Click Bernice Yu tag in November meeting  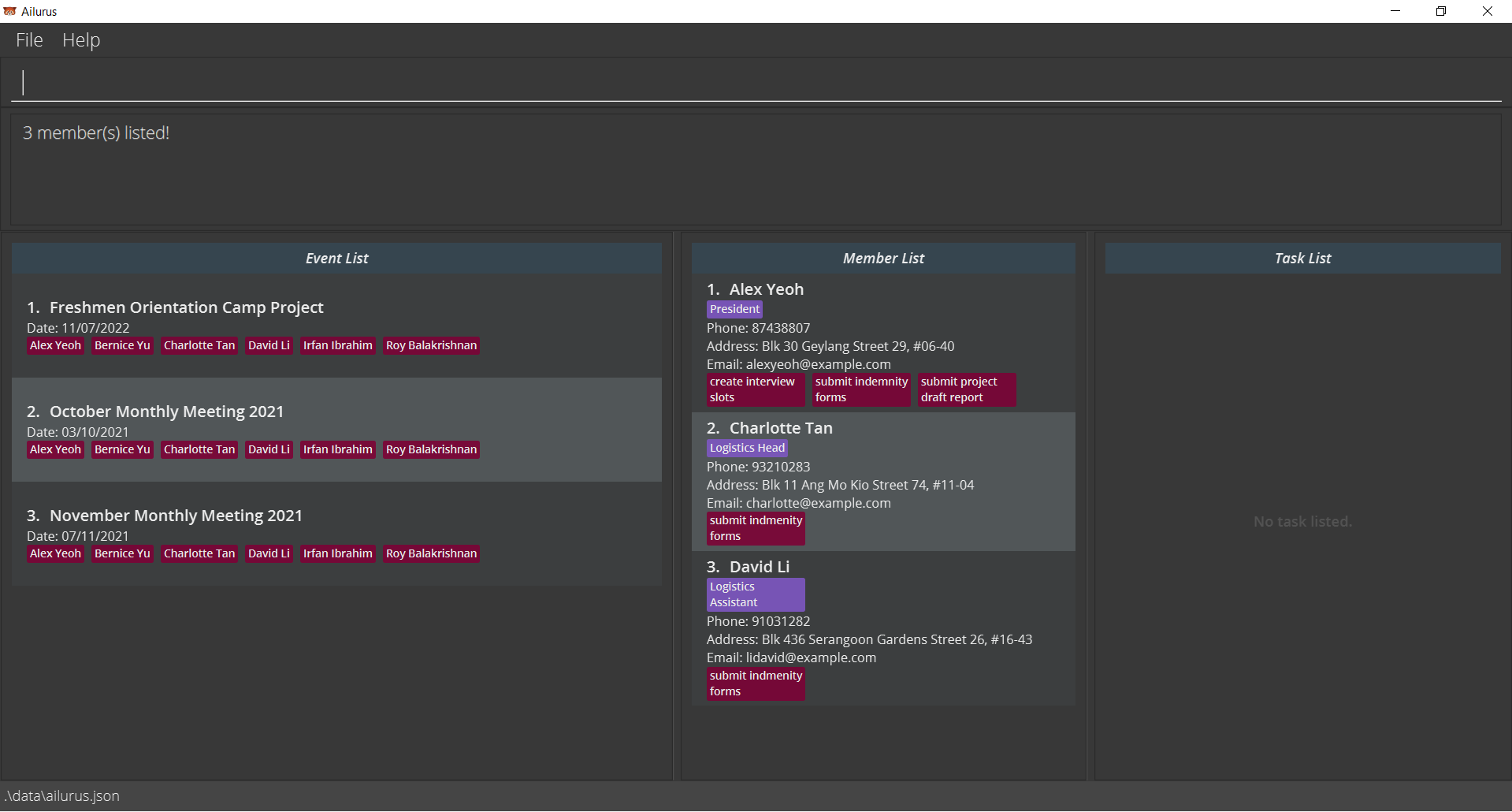[x=122, y=553]
